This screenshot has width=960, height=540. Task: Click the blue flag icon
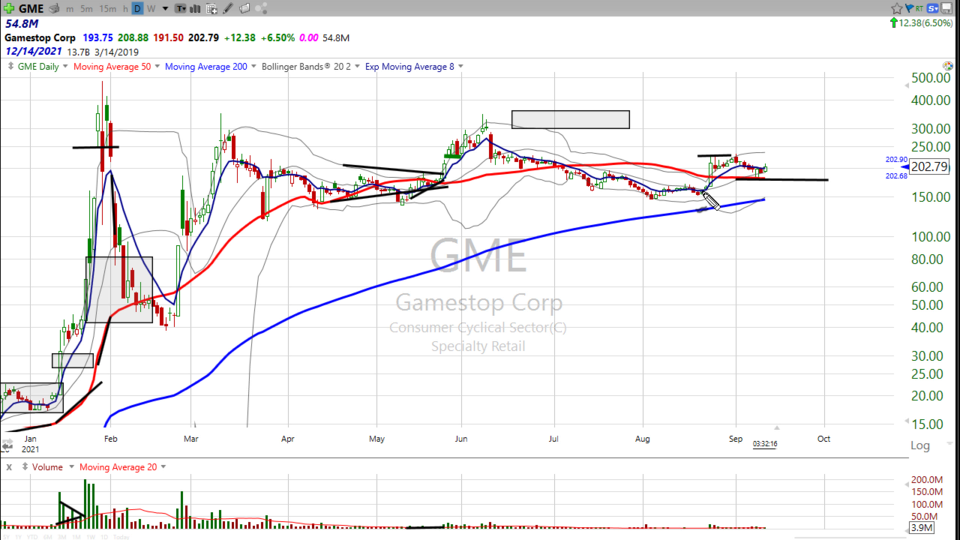(x=909, y=8)
